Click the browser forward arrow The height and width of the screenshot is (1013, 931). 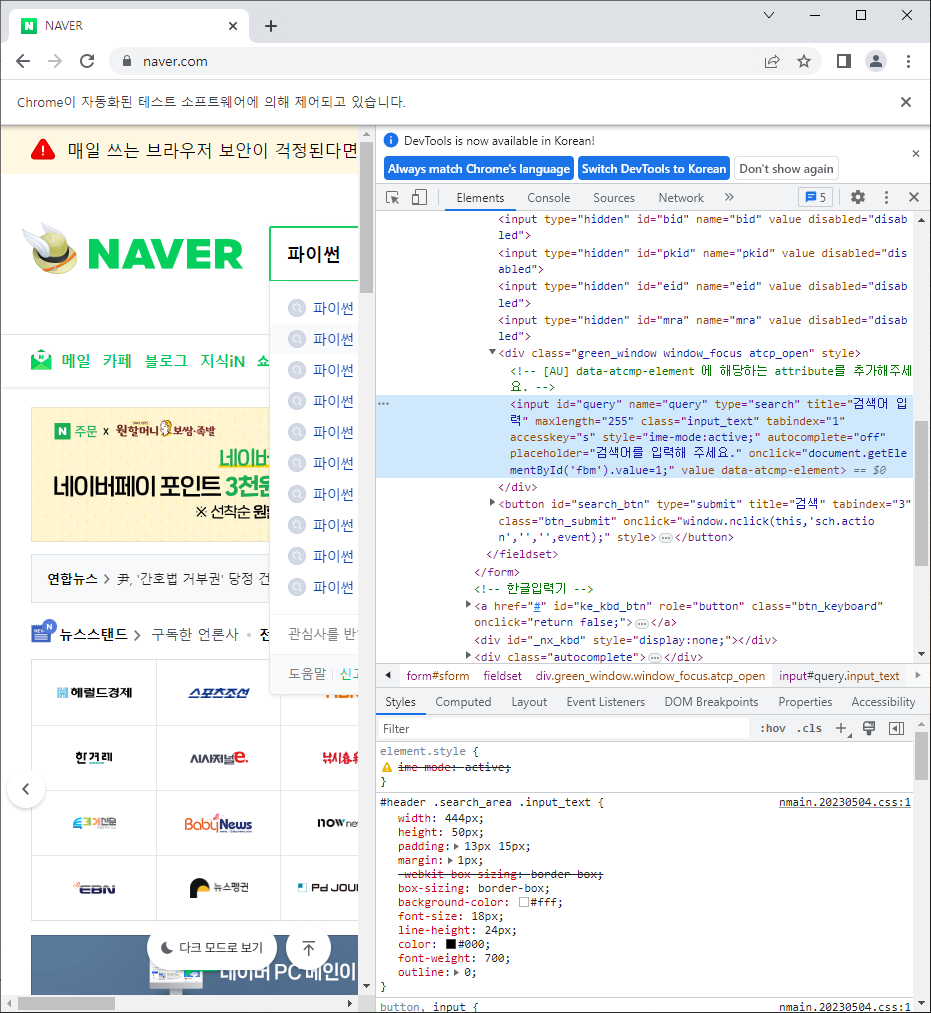coord(56,61)
